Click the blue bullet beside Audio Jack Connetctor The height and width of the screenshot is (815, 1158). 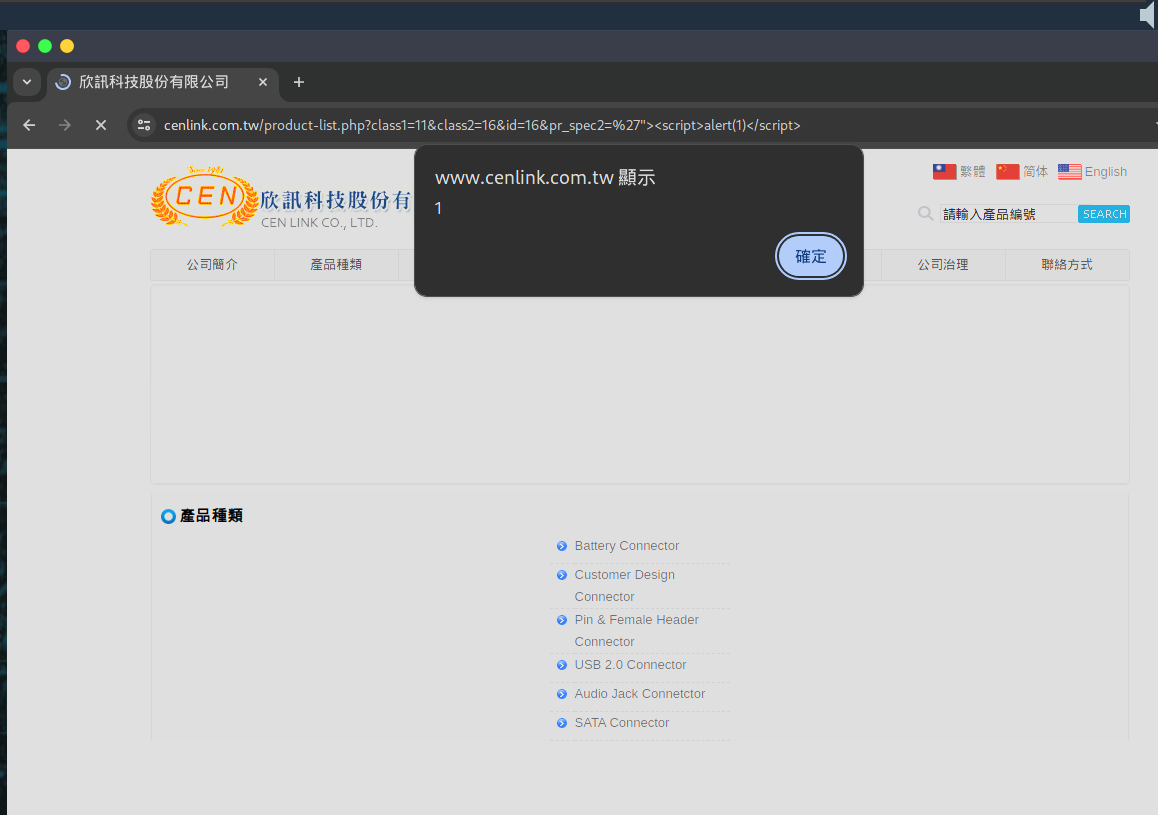click(562, 695)
